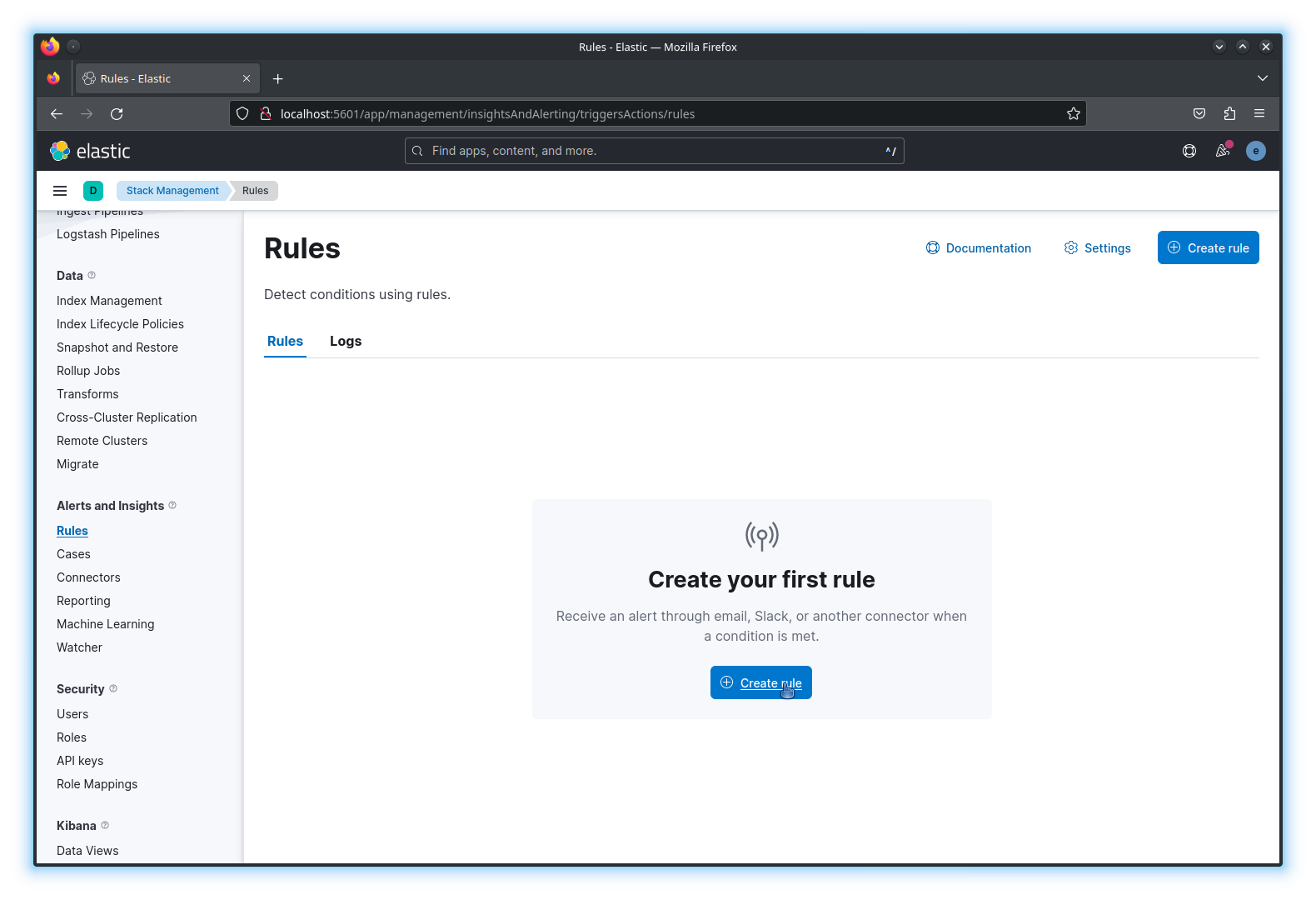The height and width of the screenshot is (900, 1316).
Task: Open the help menu icon
Action: (1189, 151)
